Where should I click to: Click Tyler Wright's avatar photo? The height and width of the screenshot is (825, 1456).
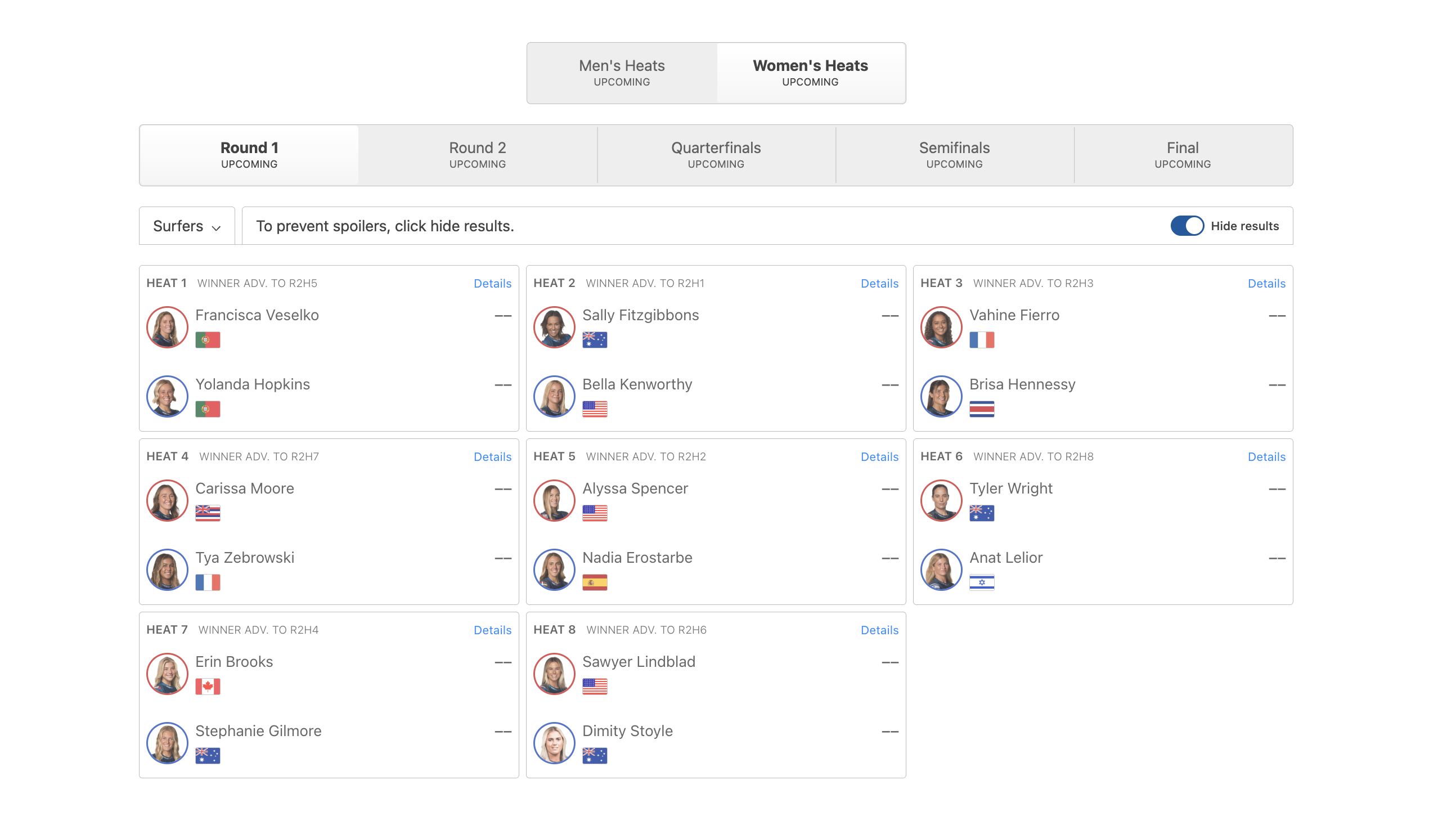click(x=941, y=500)
